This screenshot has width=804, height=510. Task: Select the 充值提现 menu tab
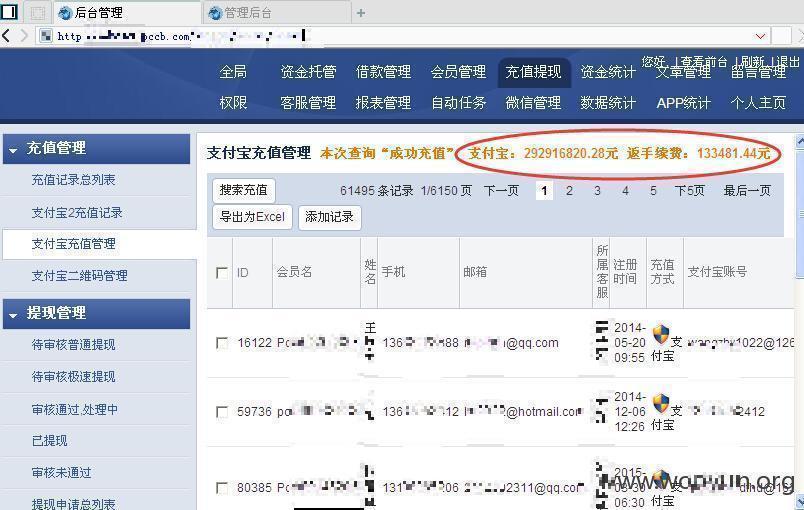[533, 72]
